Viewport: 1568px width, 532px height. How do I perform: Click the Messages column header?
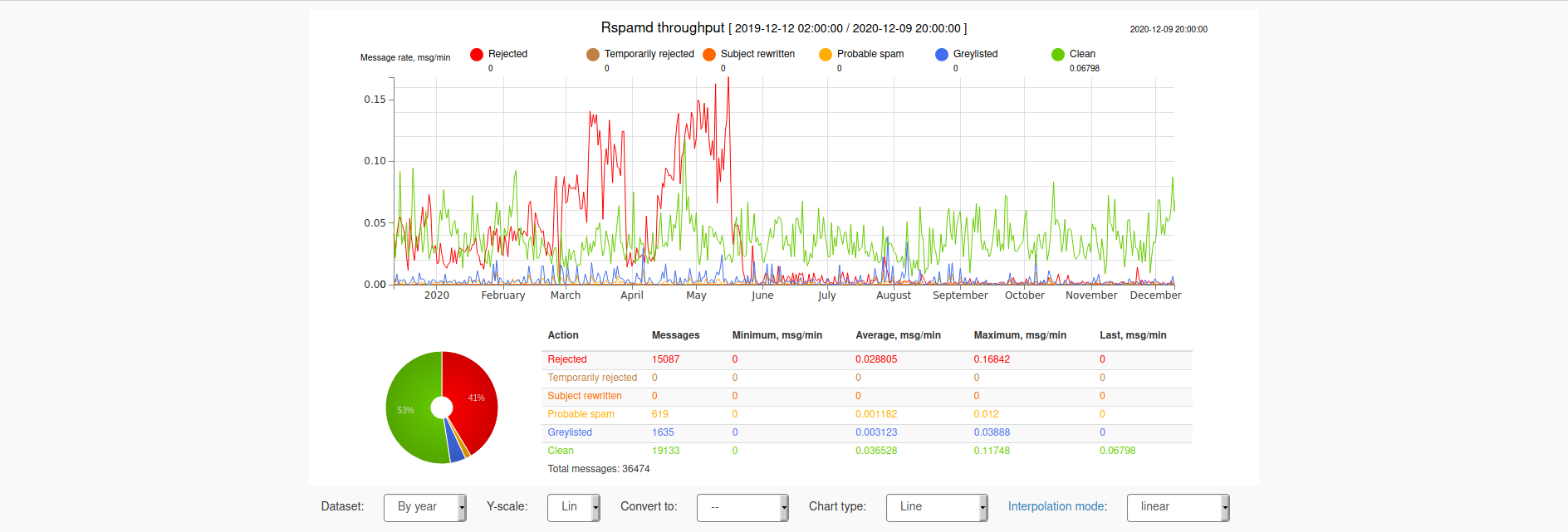(675, 335)
